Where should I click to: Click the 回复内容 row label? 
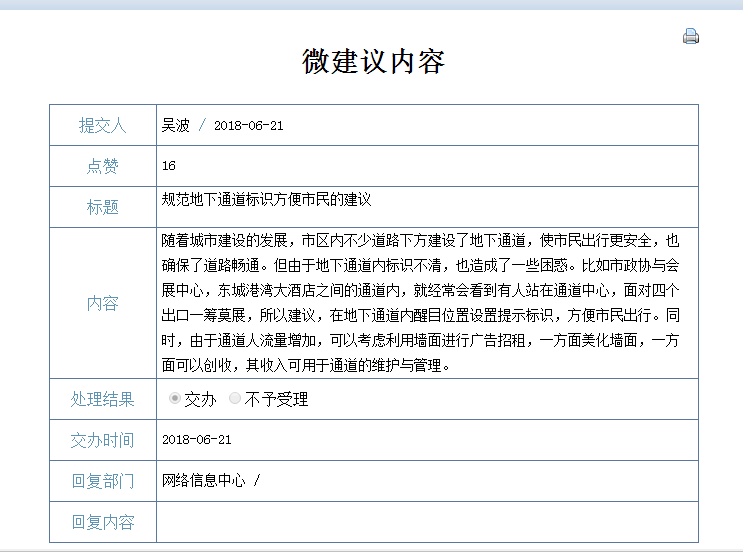point(102,522)
